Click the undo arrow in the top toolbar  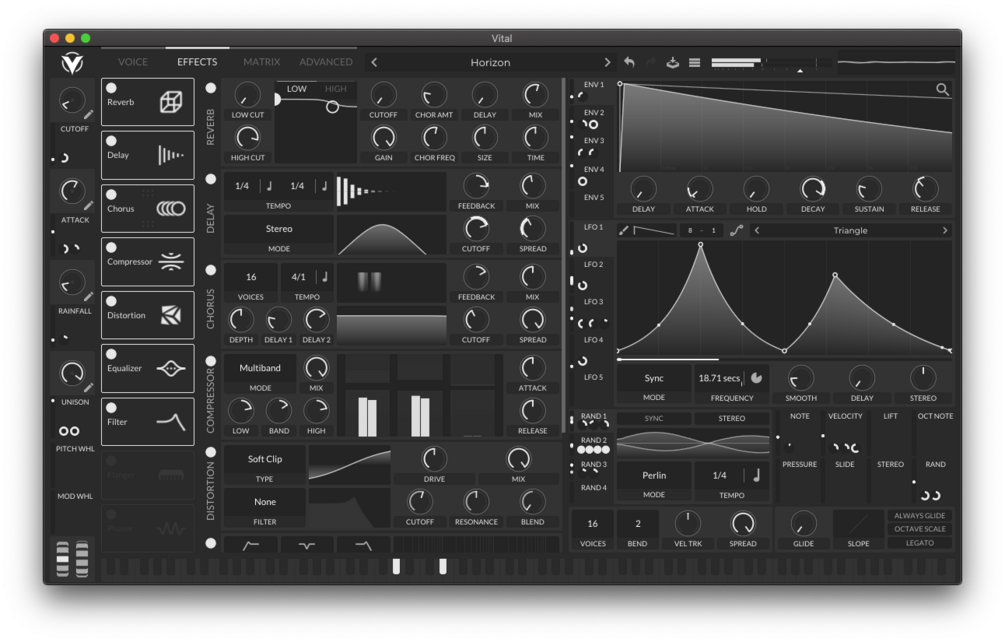click(628, 62)
